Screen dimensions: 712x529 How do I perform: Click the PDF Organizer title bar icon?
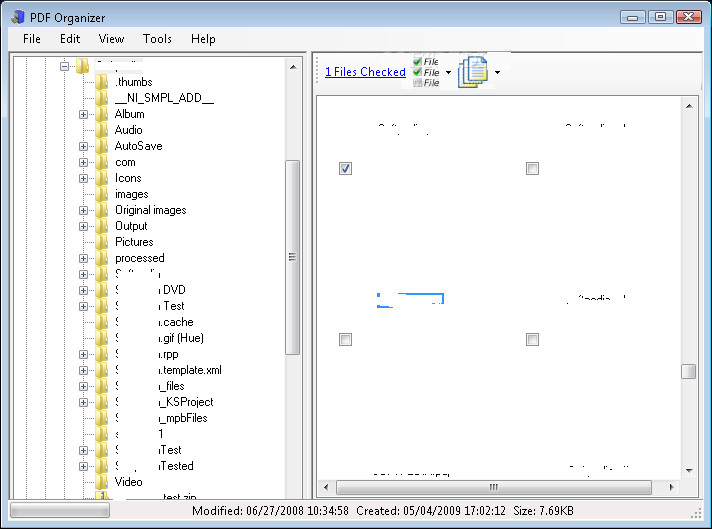(18, 17)
